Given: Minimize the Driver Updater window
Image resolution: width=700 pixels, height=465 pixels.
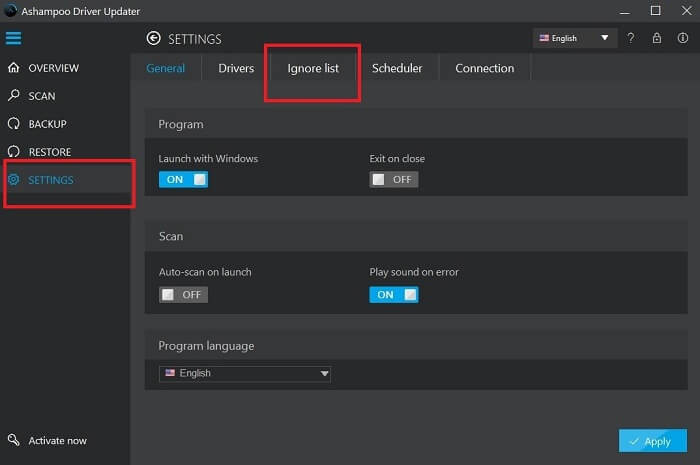Looking at the screenshot, I should pyautogui.click(x=625, y=11).
